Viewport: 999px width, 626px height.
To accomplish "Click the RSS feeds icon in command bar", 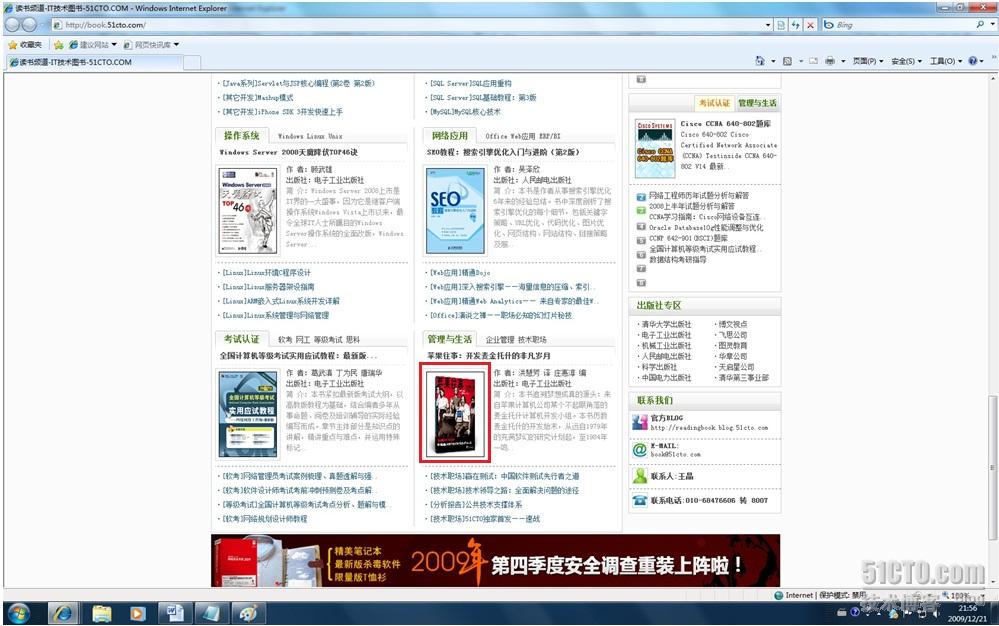I will pos(787,61).
